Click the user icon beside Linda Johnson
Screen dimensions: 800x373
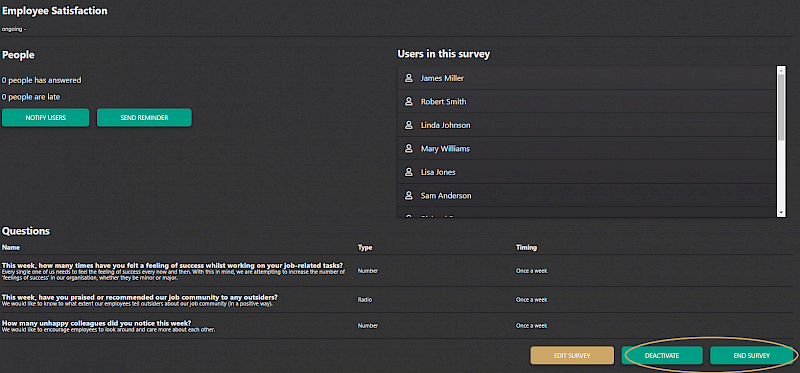[x=408, y=125]
